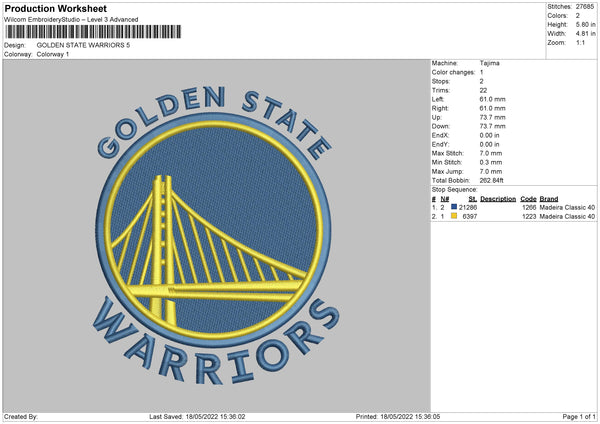Click the Code column header
Screen dimensions: 600x424
[x=528, y=199]
